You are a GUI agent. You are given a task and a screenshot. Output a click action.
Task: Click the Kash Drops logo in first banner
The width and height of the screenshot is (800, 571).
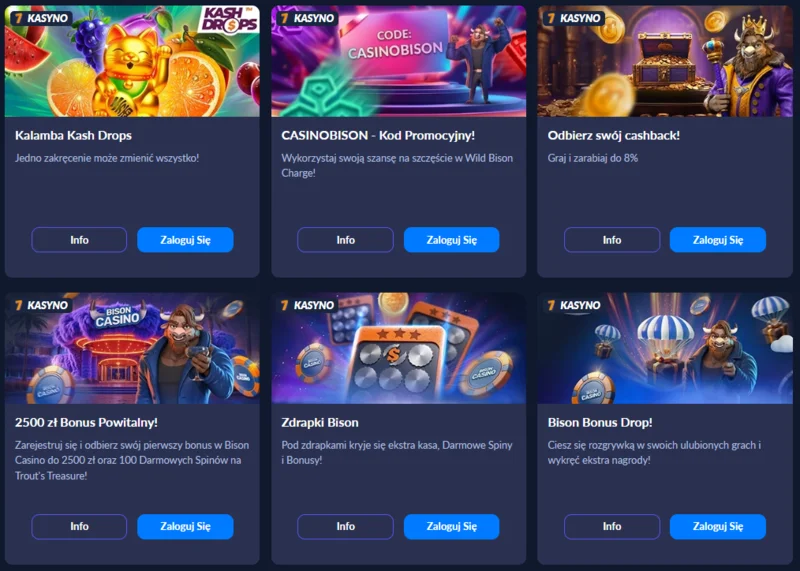tap(229, 21)
